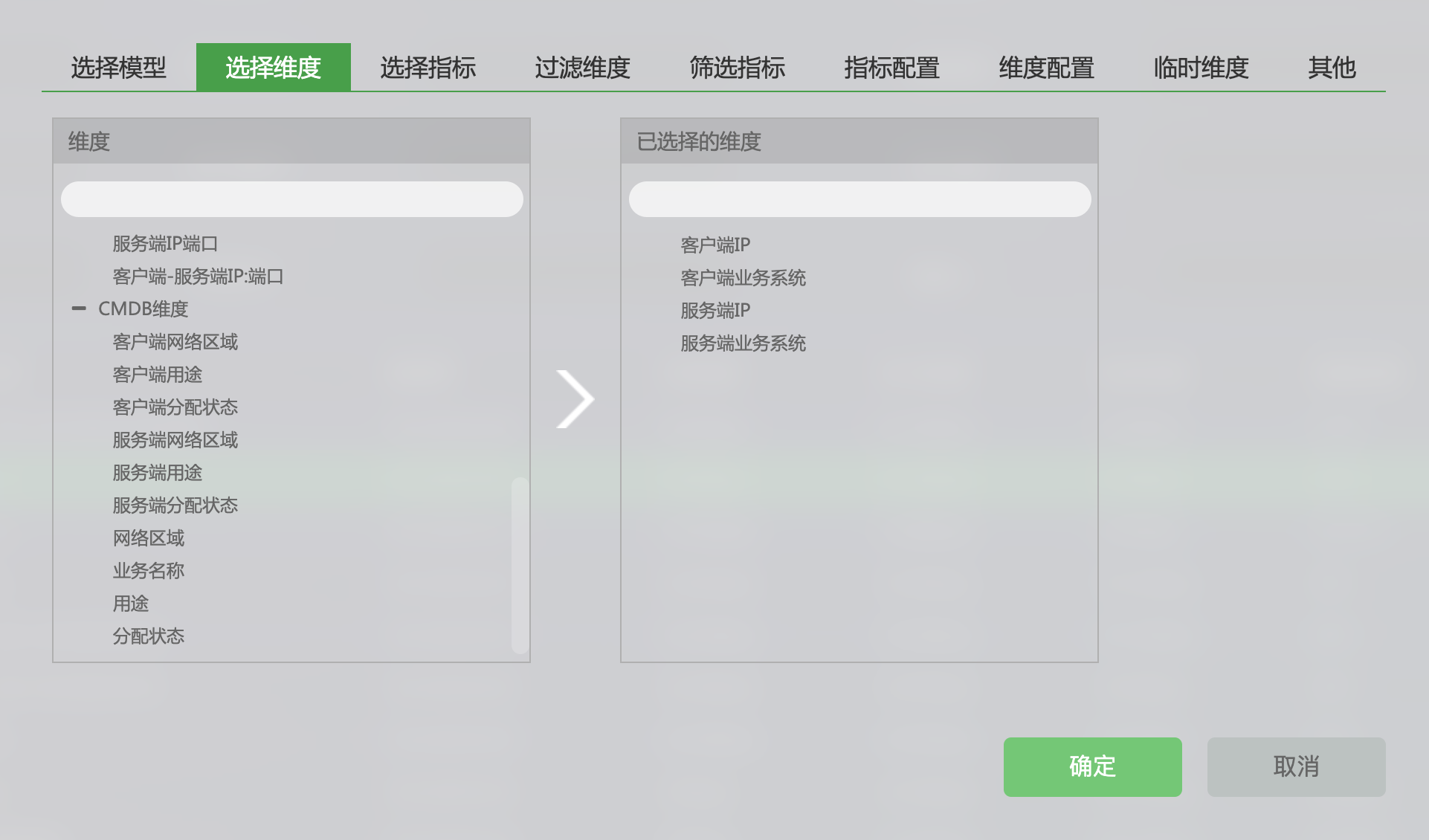The image size is (1429, 840).
Task: Choose 服务端分配状态 in the tree
Action: 175,505
